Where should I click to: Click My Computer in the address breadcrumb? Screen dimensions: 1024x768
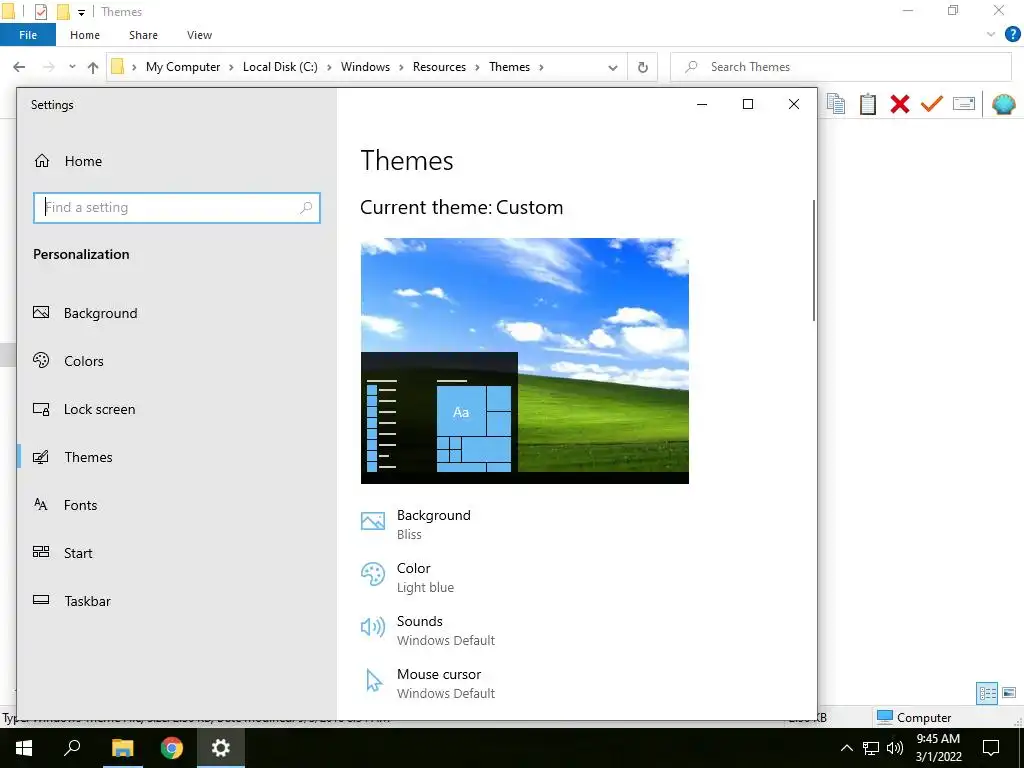click(183, 67)
